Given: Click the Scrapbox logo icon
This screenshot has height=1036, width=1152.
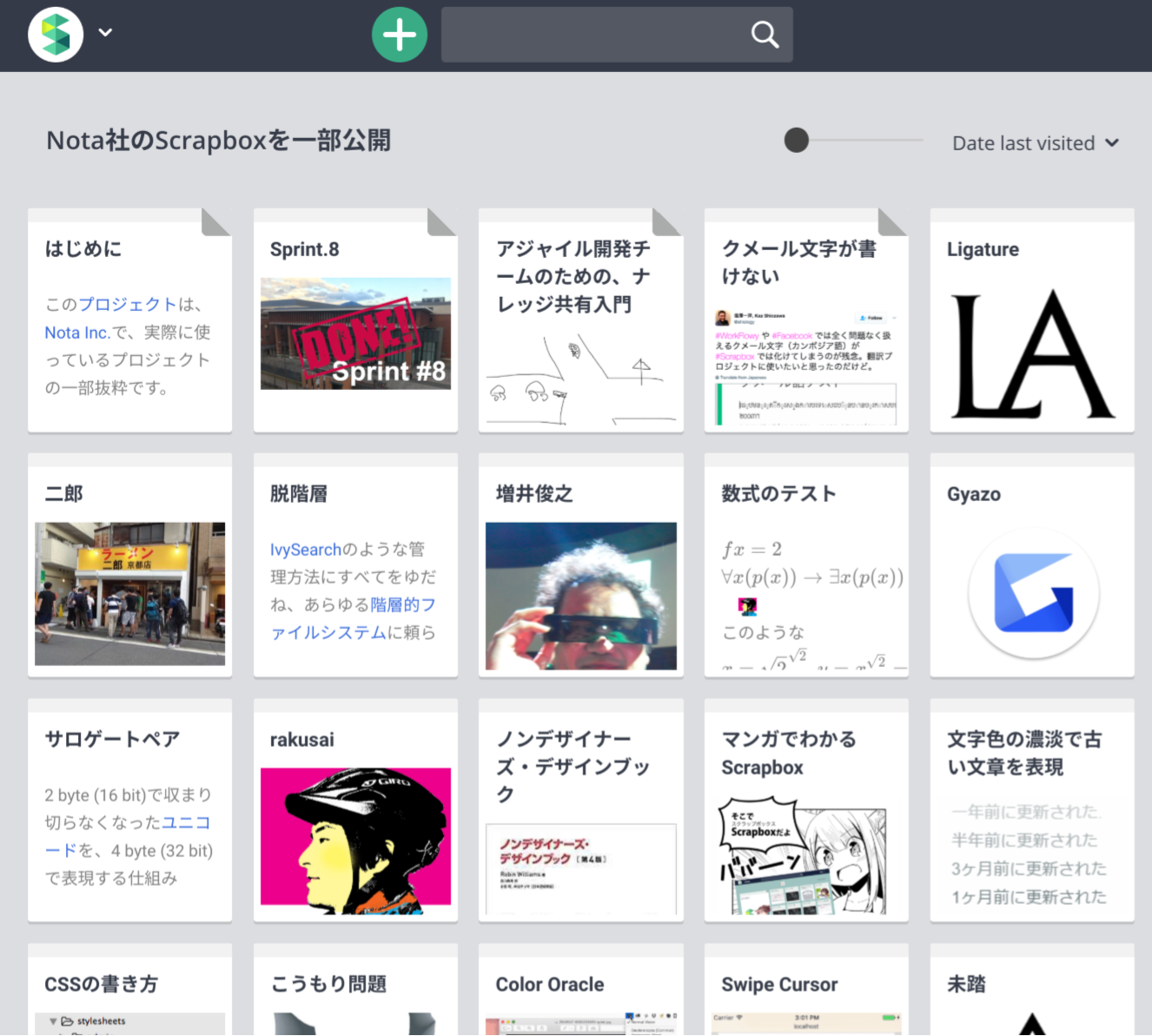Looking at the screenshot, I should coord(56,35).
